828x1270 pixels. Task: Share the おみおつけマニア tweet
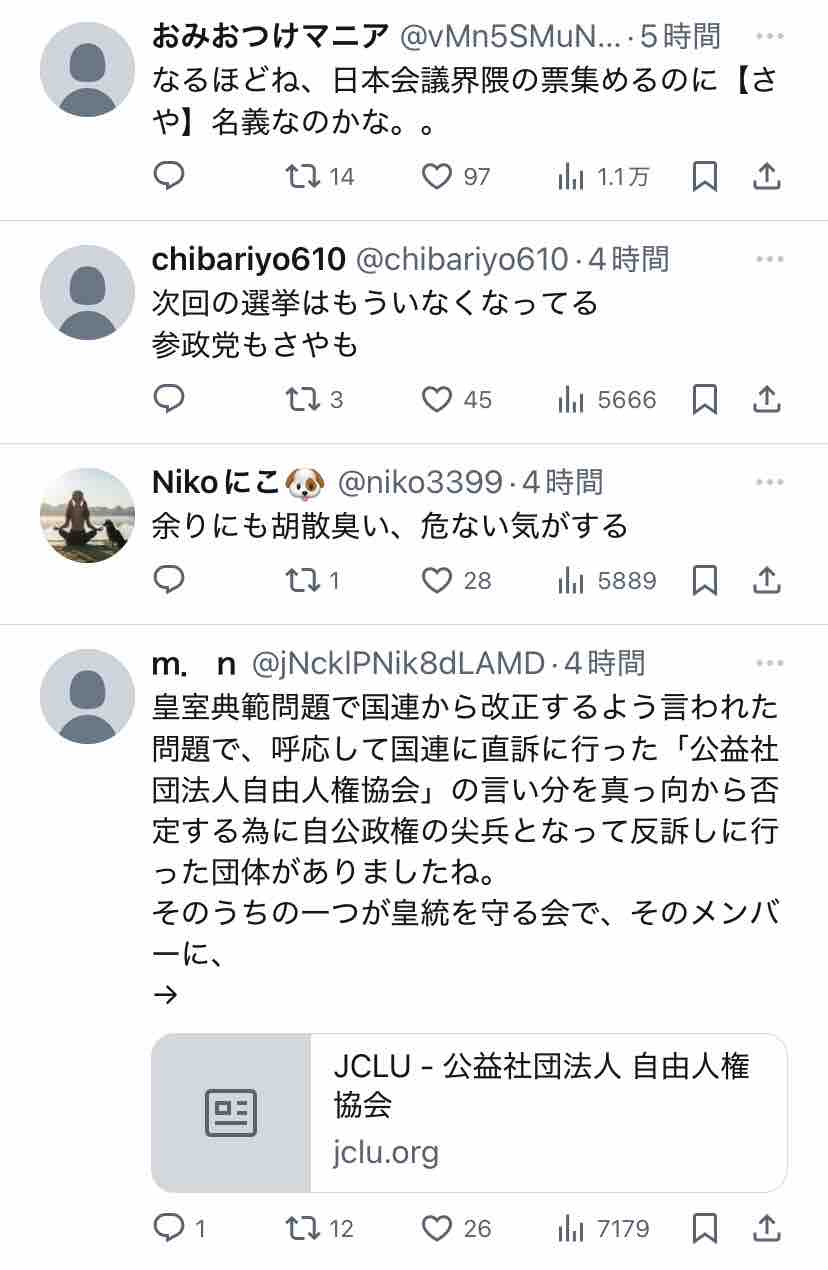(766, 177)
